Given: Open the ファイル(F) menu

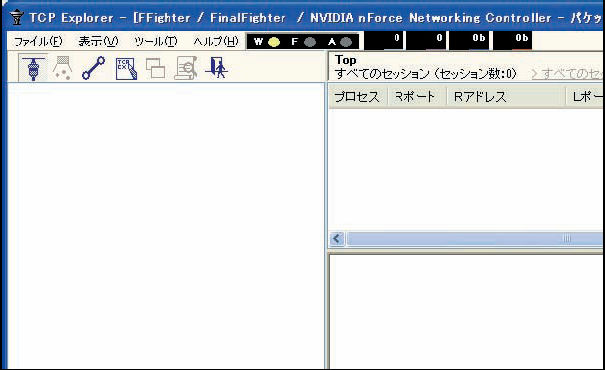Looking at the screenshot, I should click(x=38, y=41).
